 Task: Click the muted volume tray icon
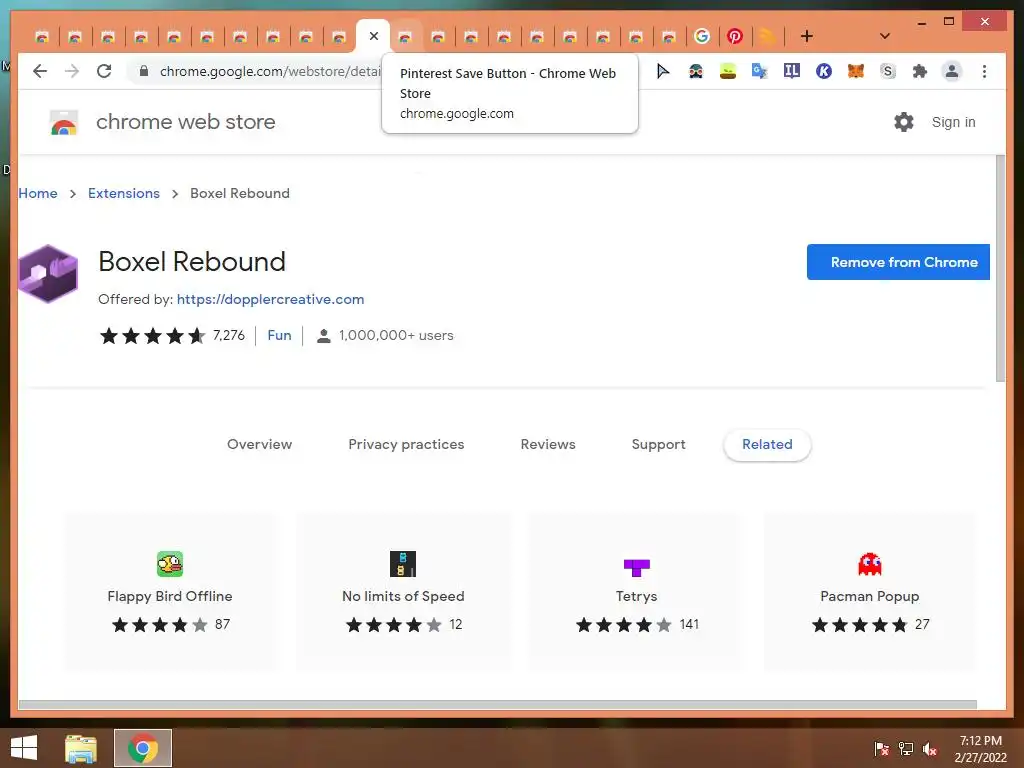(x=930, y=749)
